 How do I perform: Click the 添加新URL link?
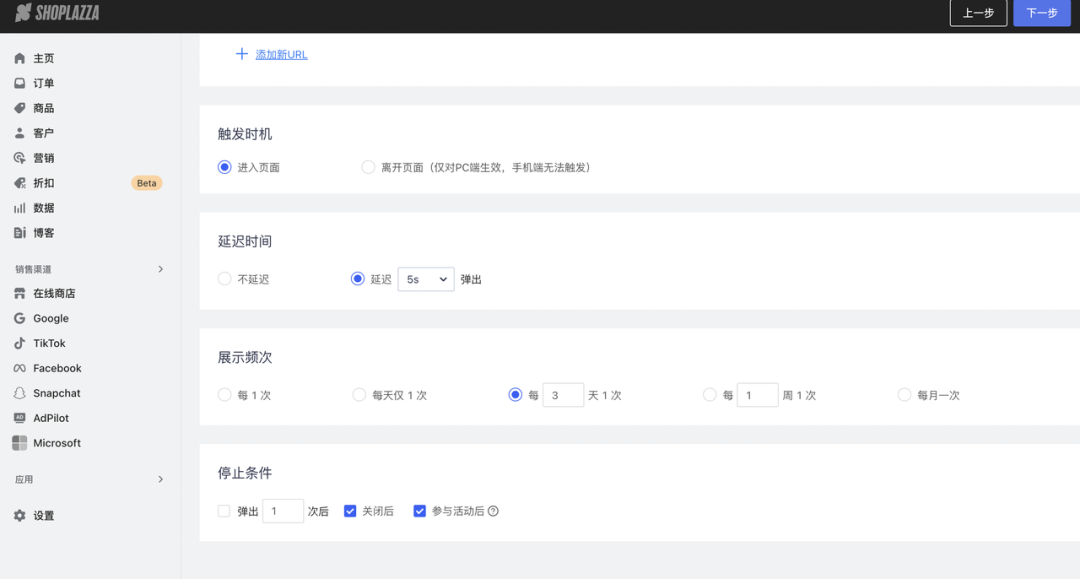[281, 54]
